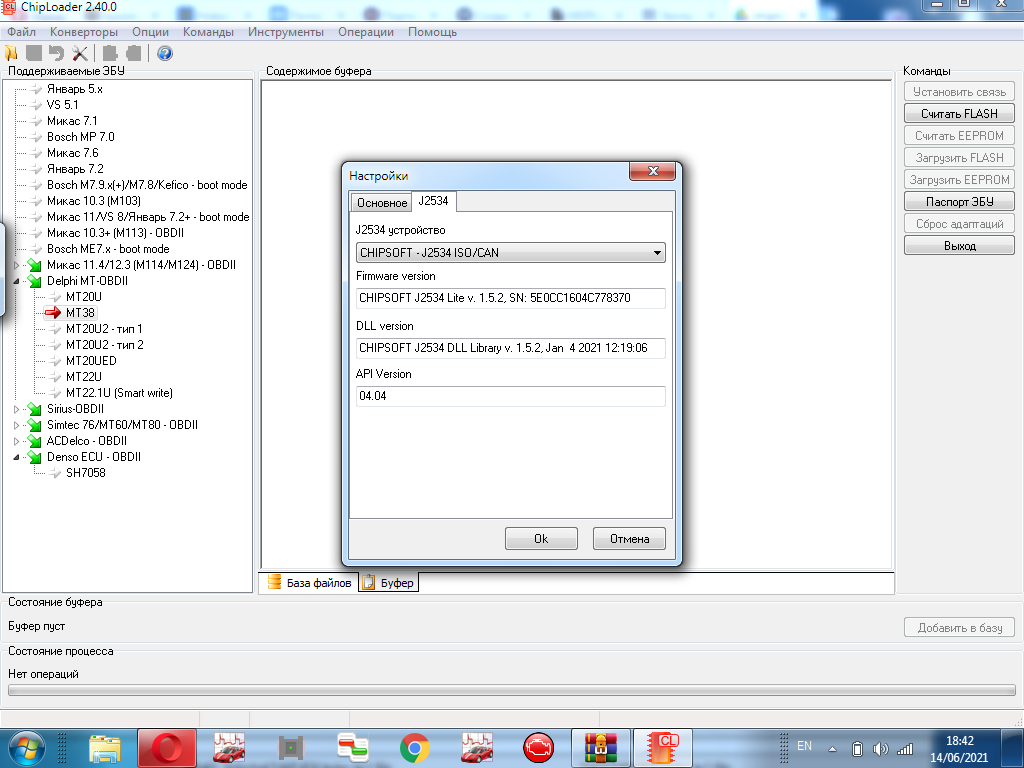Switch to the Основное tab in settings
Image resolution: width=1024 pixels, height=768 pixels.
[x=381, y=203]
